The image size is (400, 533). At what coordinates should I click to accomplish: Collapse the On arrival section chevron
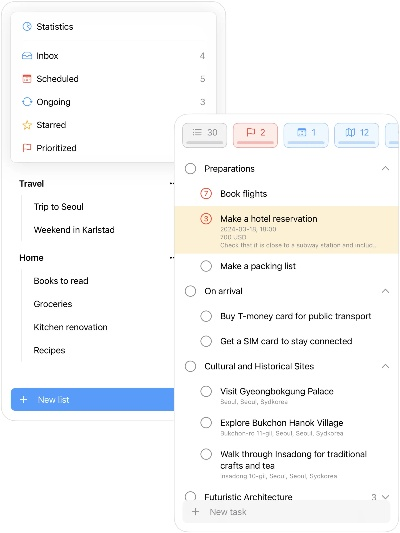[x=385, y=291]
